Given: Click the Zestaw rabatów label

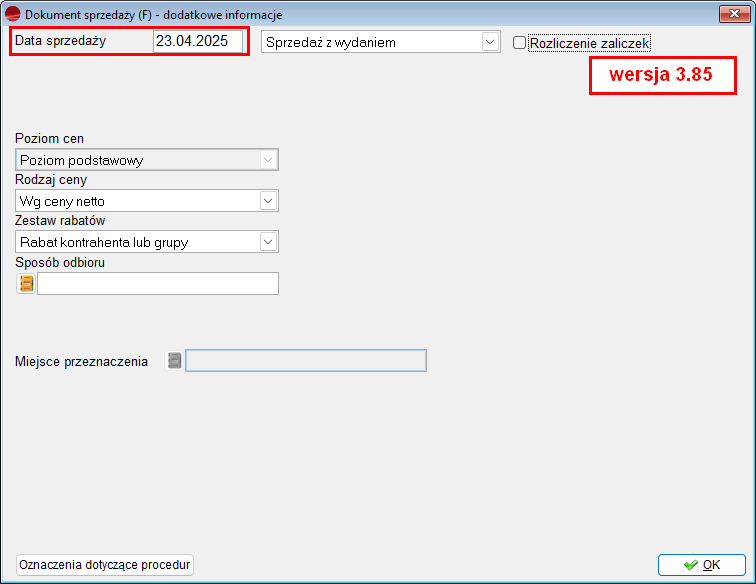Looking at the screenshot, I should (61, 221).
